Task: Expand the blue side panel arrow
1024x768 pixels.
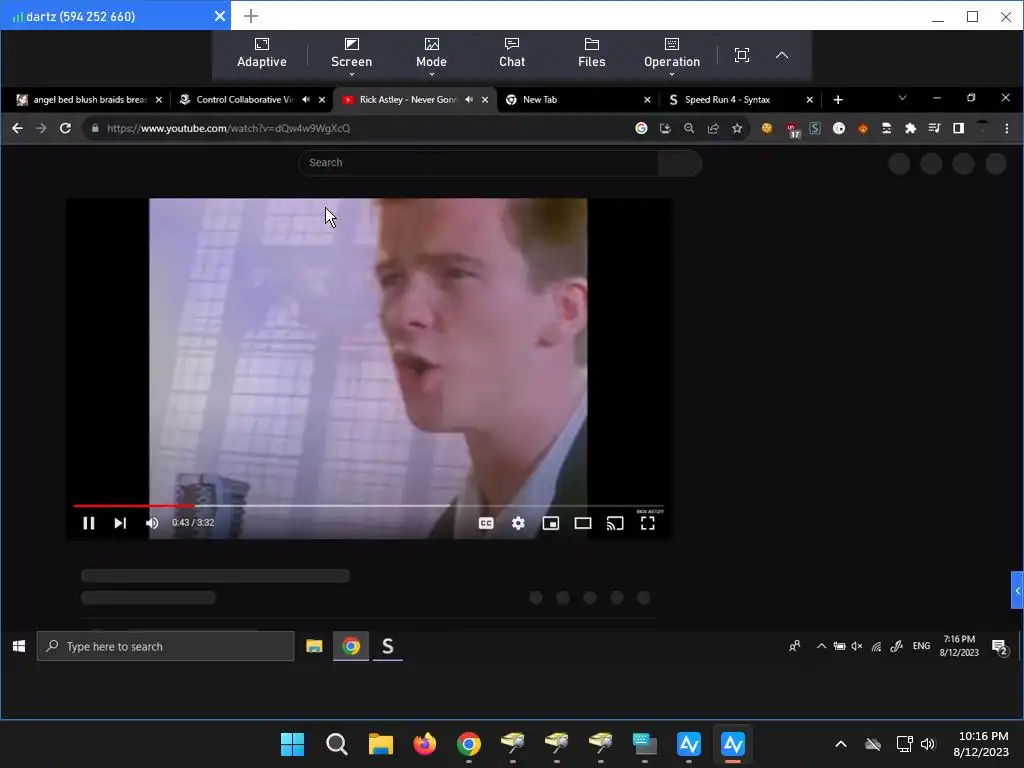Action: (x=1017, y=590)
